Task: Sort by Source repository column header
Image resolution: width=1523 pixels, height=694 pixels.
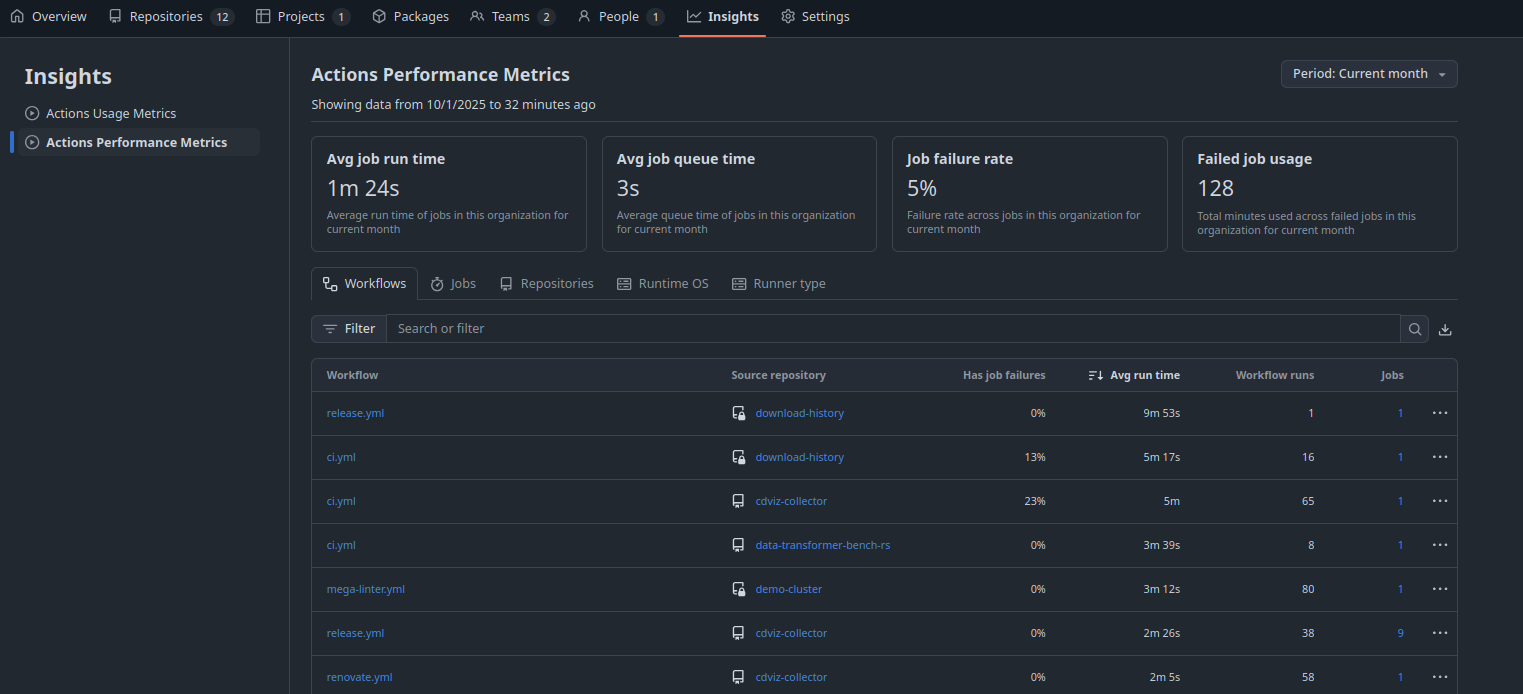Action: point(779,375)
